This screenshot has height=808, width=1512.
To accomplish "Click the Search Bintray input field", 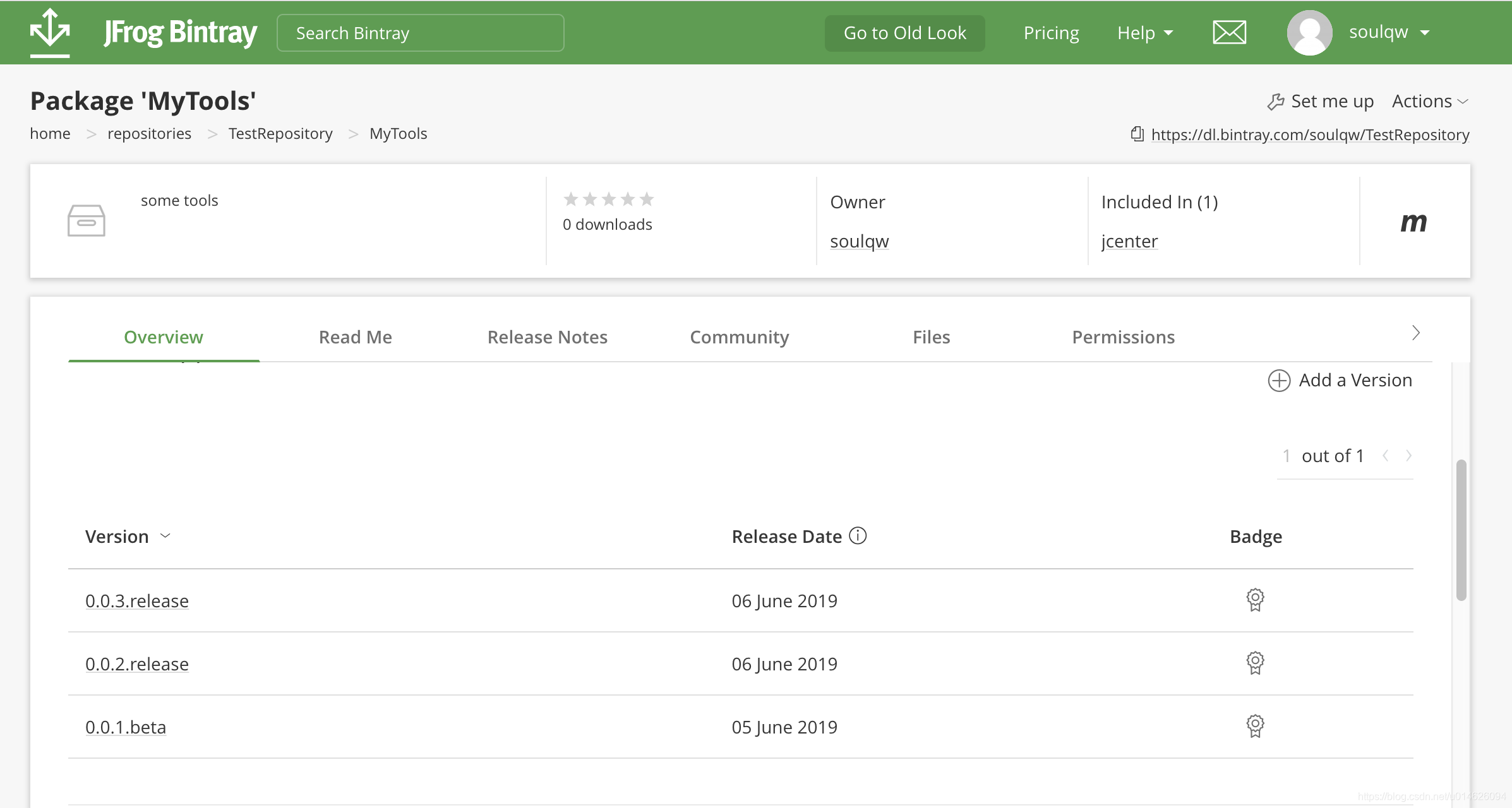I will (420, 33).
